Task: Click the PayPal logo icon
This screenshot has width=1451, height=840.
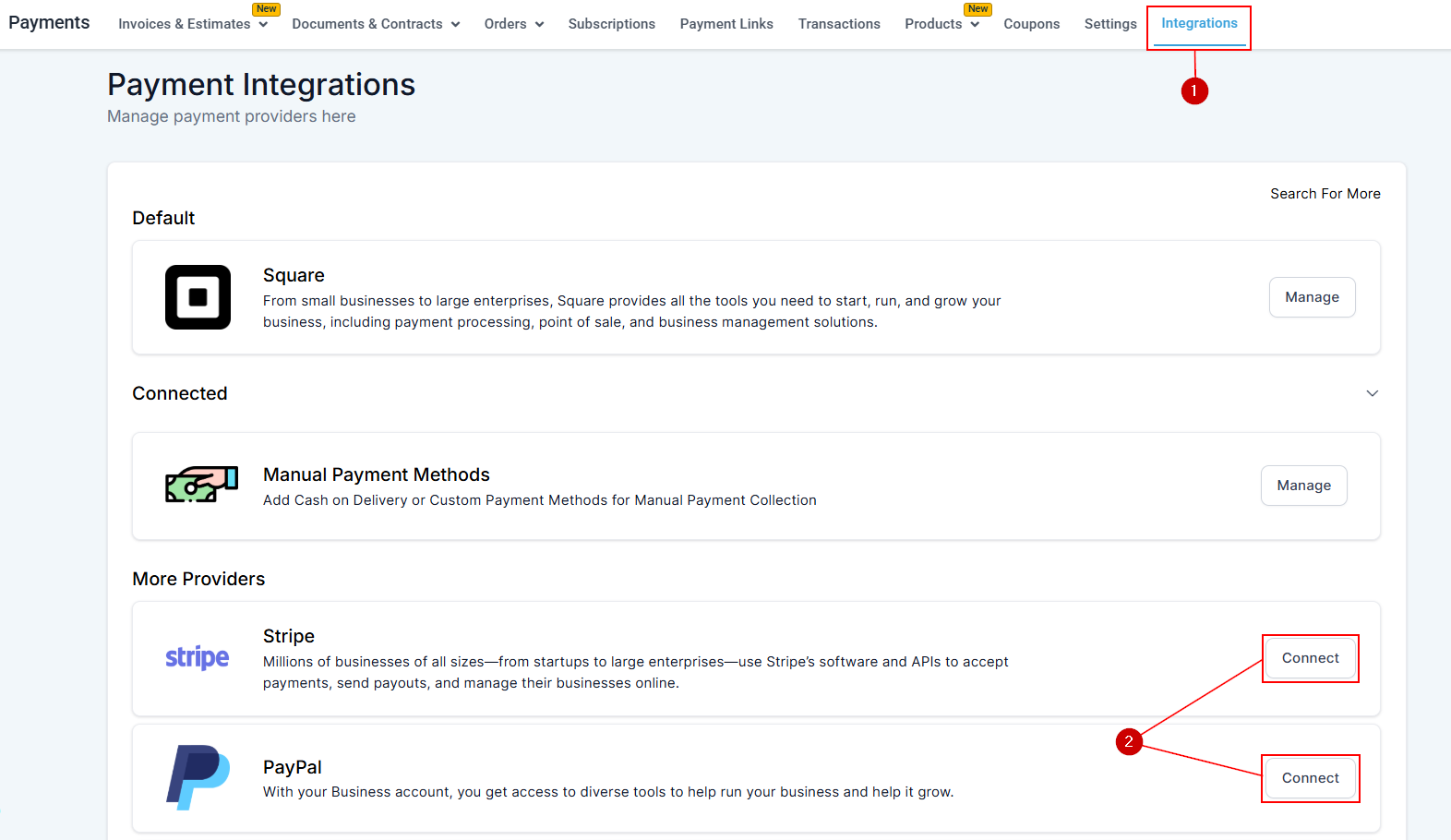Action: click(x=198, y=777)
